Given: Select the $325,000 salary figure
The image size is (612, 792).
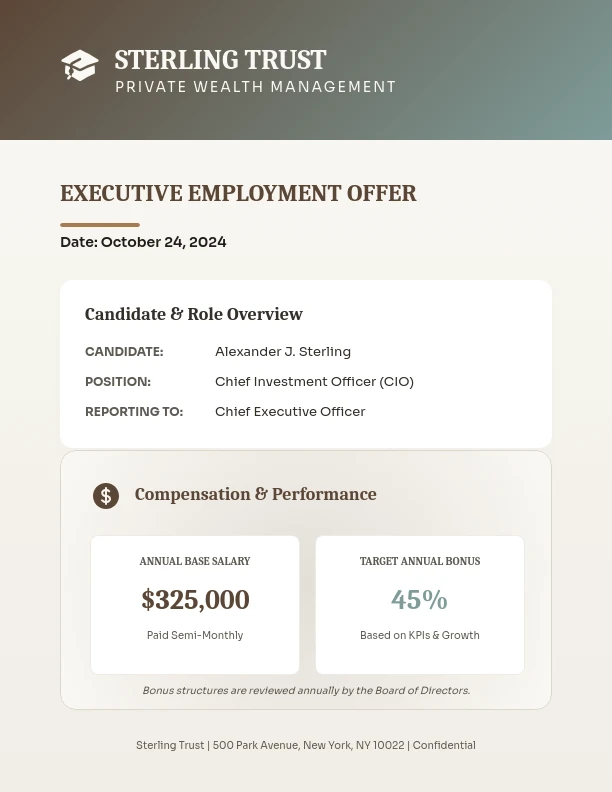Looking at the screenshot, I should (x=195, y=600).
